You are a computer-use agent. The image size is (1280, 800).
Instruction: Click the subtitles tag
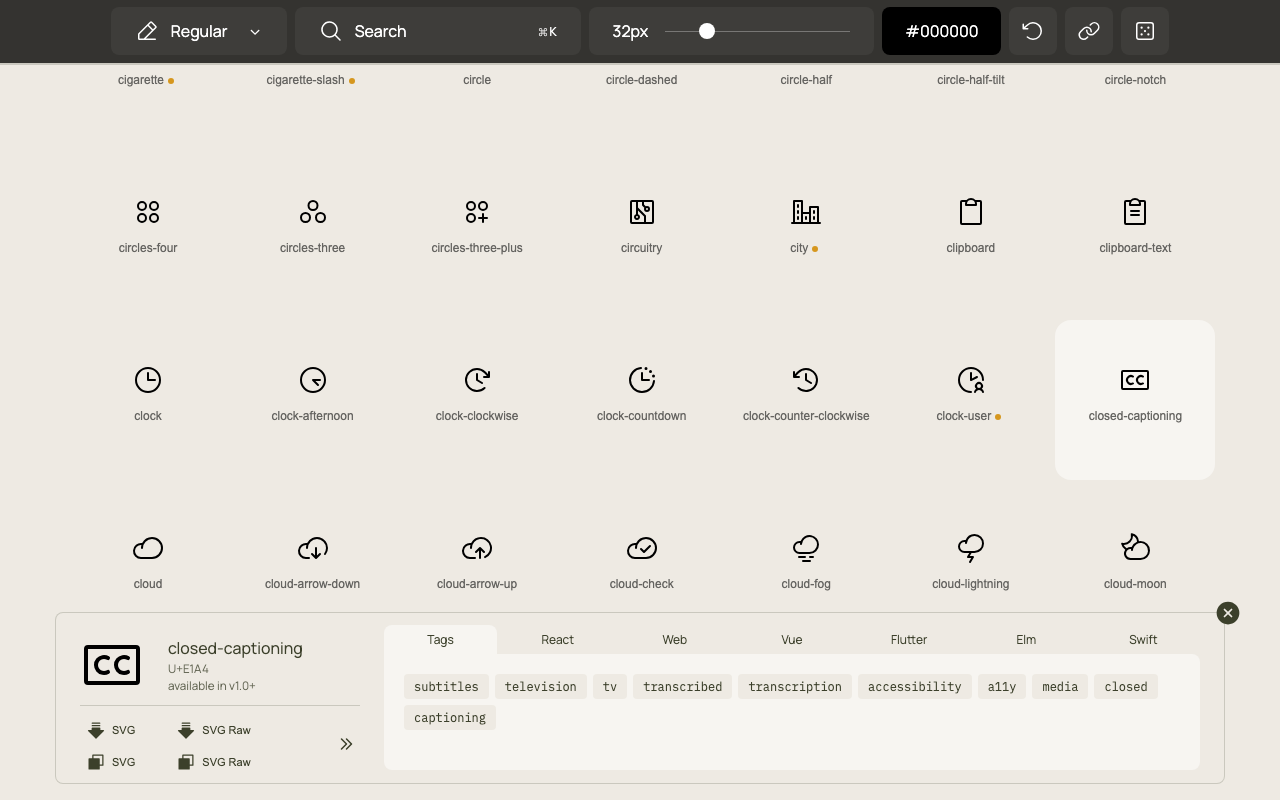click(446, 687)
